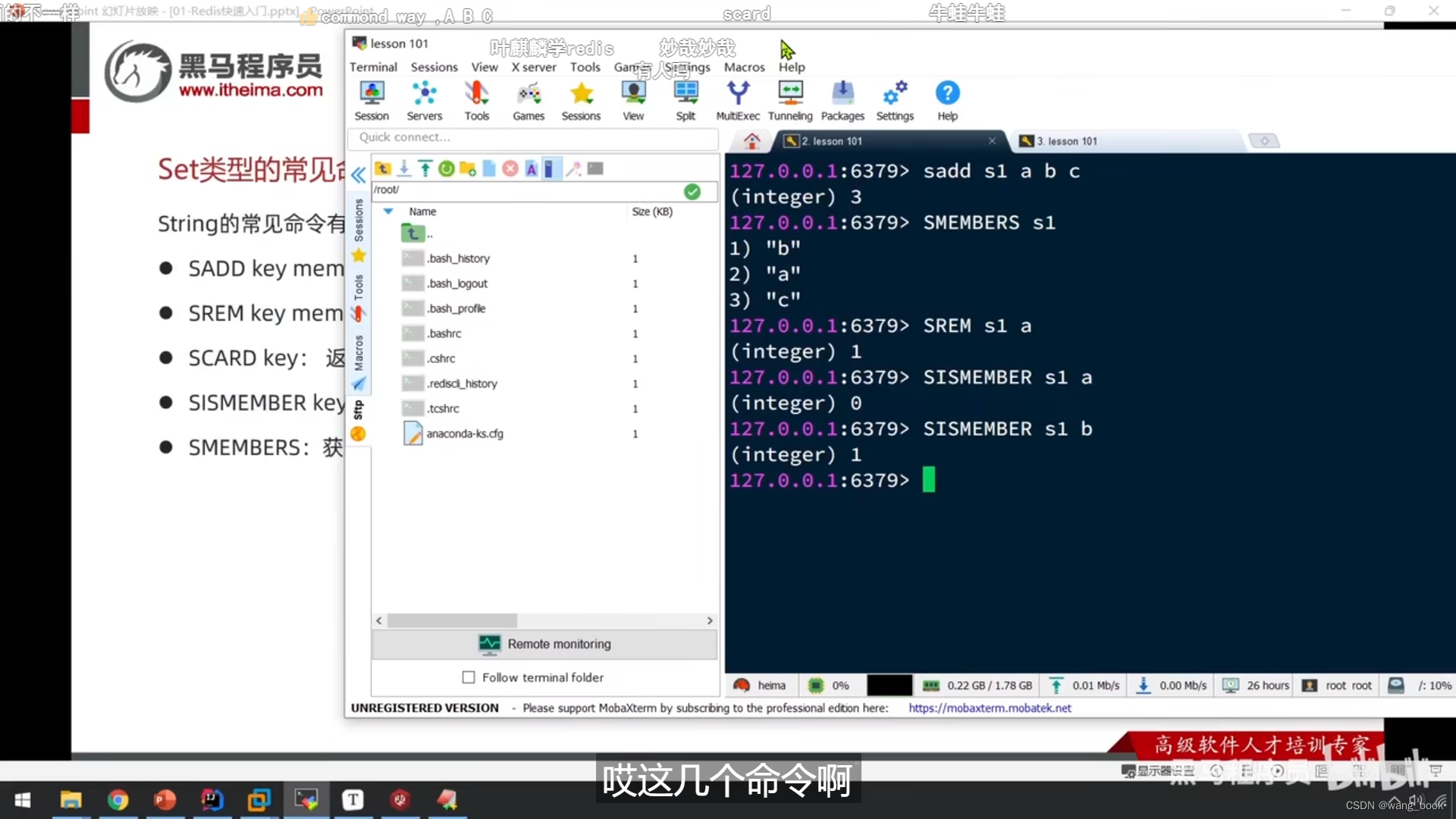Screen dimensions: 1456x819
Task: Open Chrome from the Windows taskbar
Action: (x=118, y=800)
